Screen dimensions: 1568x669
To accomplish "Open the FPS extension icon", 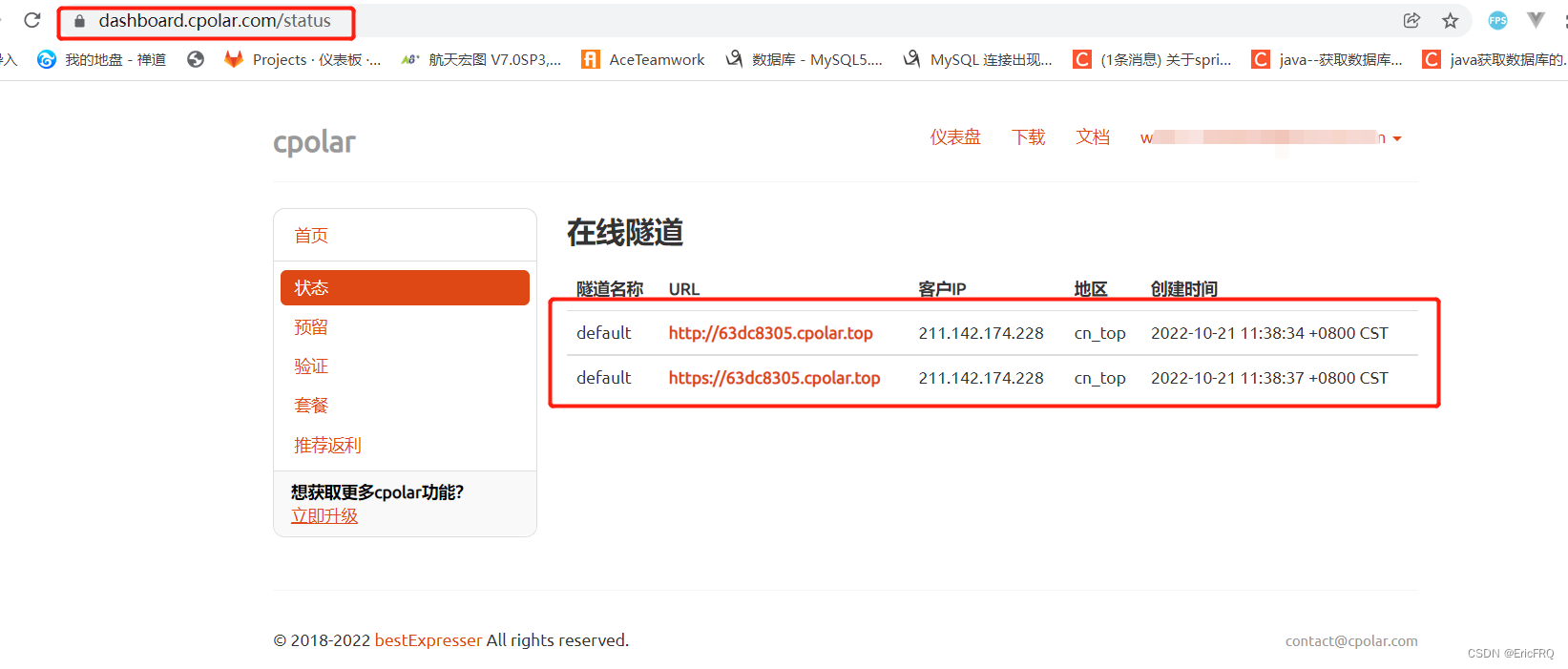I will click(x=1497, y=20).
